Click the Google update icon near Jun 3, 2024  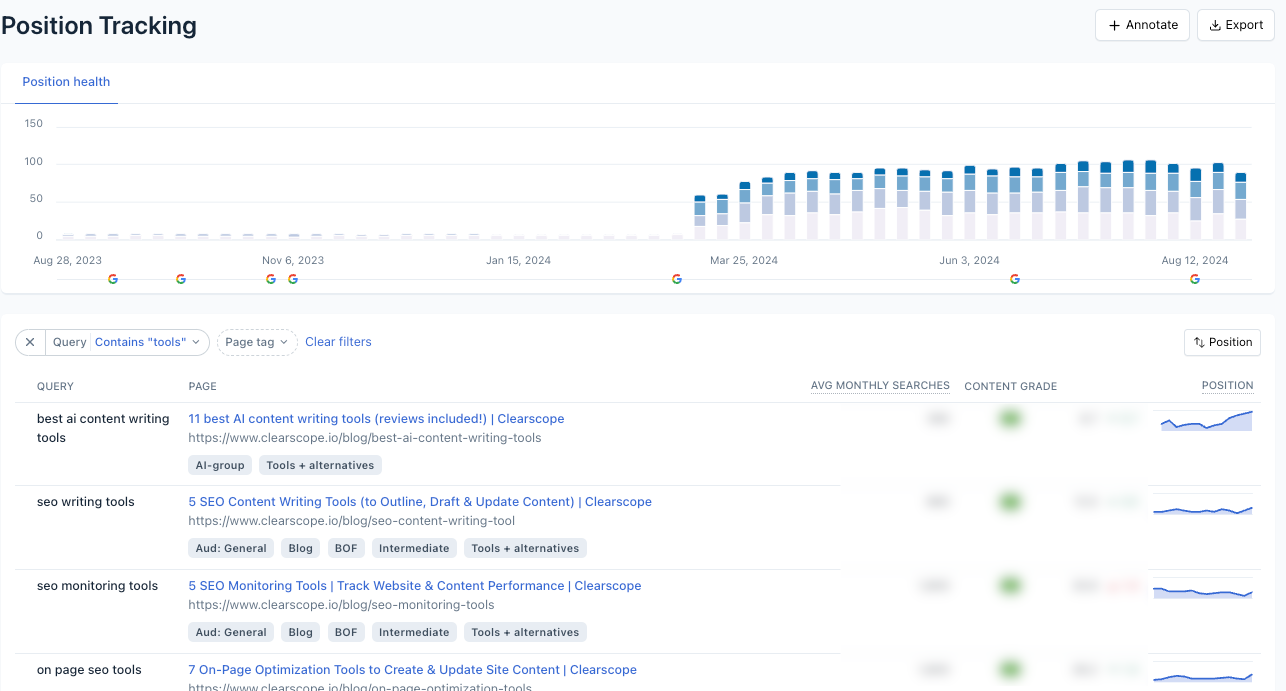pyautogui.click(x=1015, y=279)
